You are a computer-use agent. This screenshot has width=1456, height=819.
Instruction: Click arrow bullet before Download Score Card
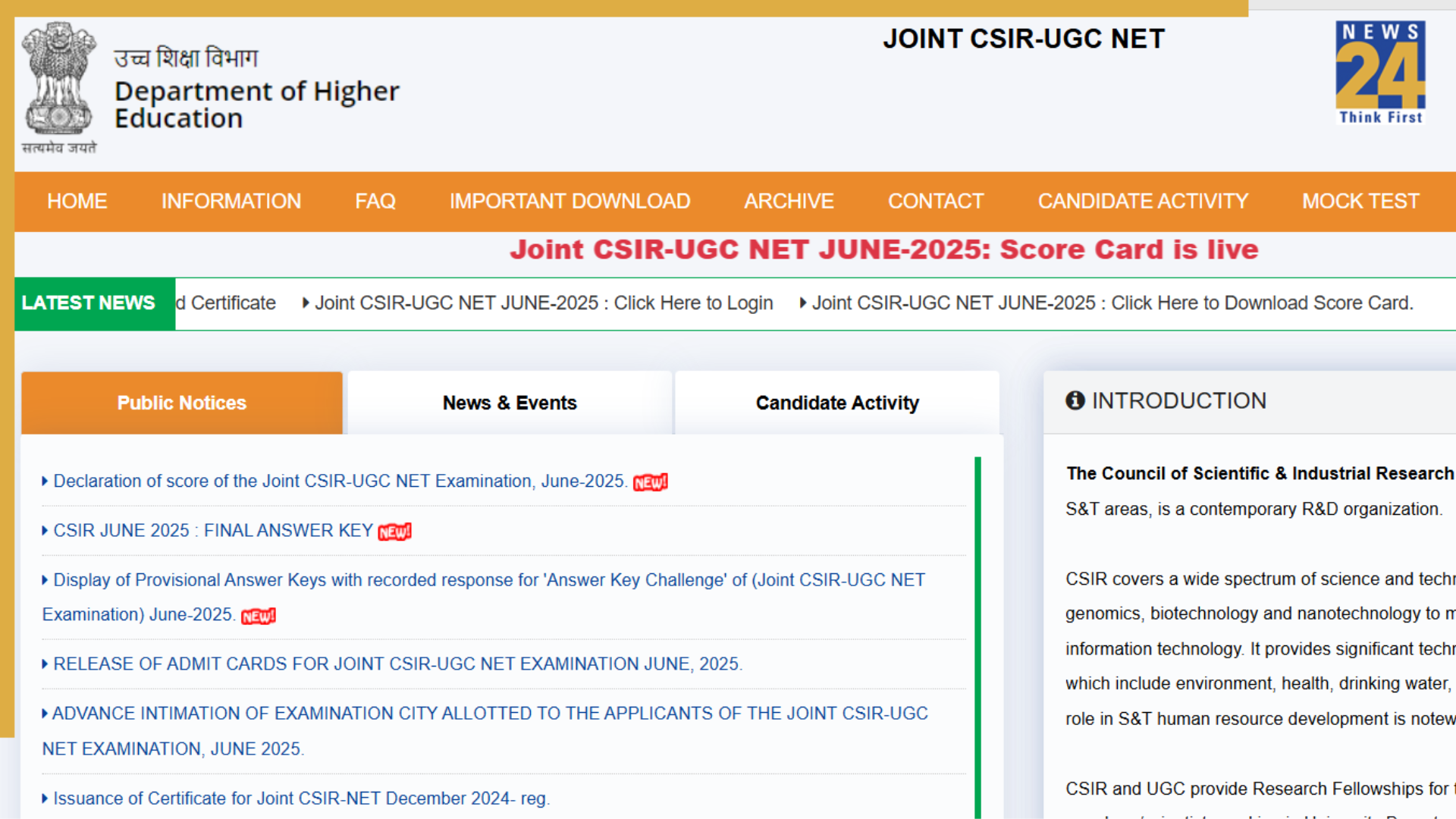pos(803,303)
